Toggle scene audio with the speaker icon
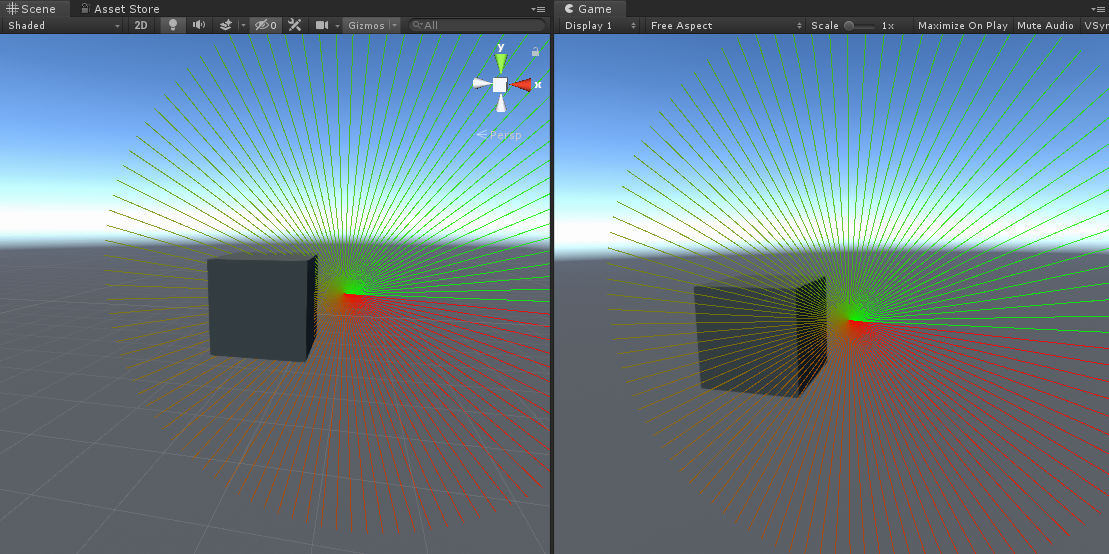 tap(199, 25)
